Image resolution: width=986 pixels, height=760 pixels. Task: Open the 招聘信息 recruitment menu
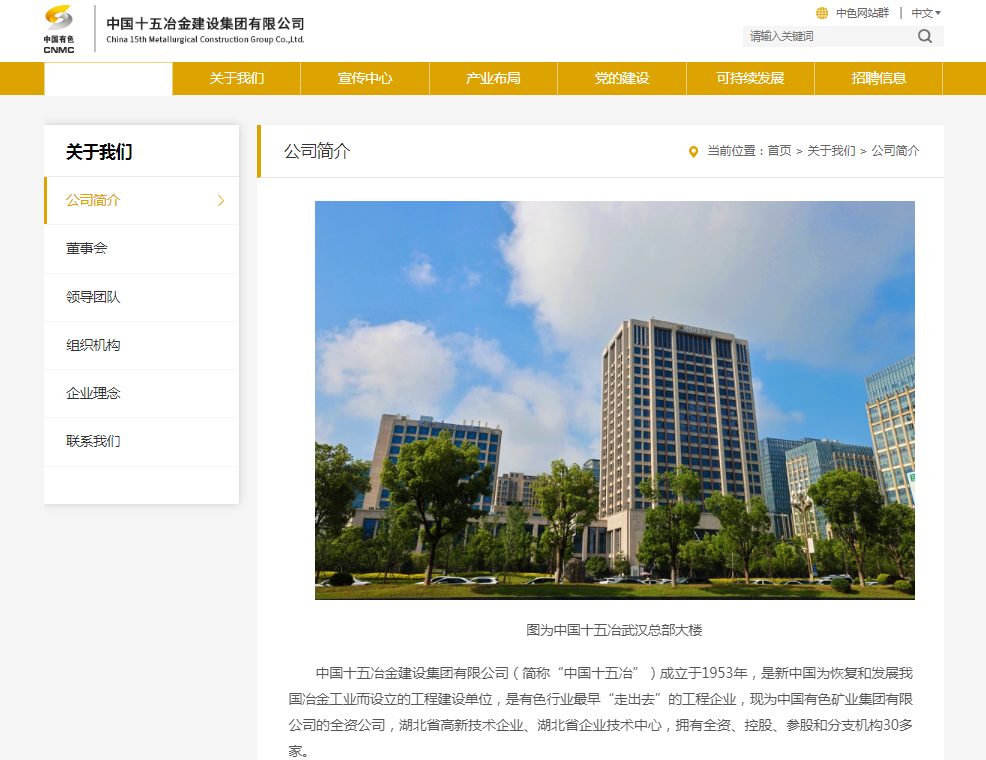coord(879,78)
